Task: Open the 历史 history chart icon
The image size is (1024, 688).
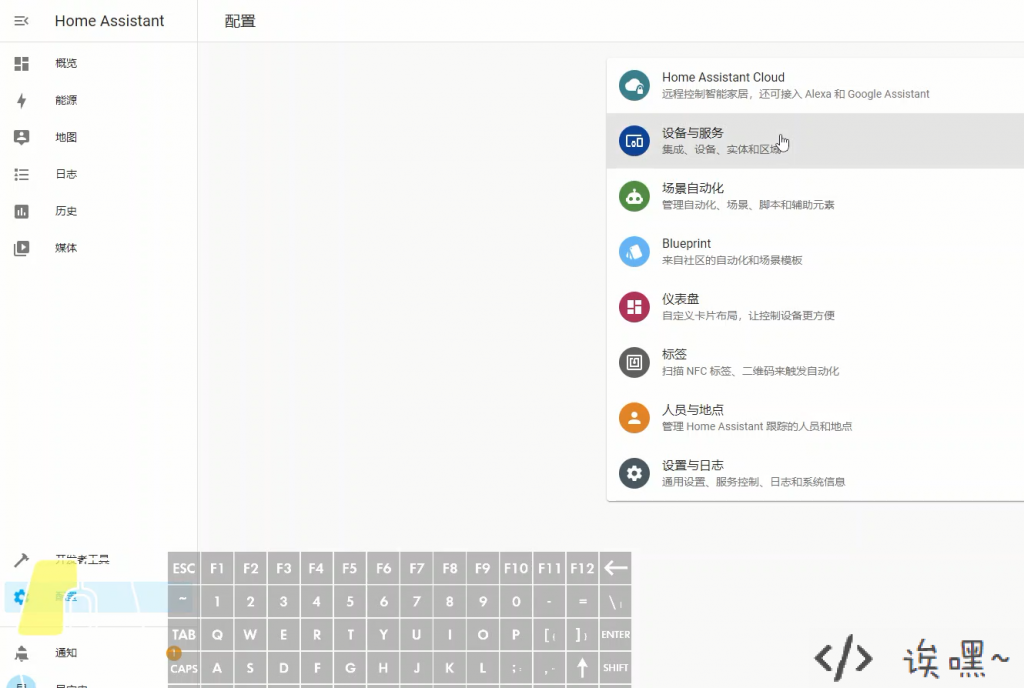Action: click(22, 211)
